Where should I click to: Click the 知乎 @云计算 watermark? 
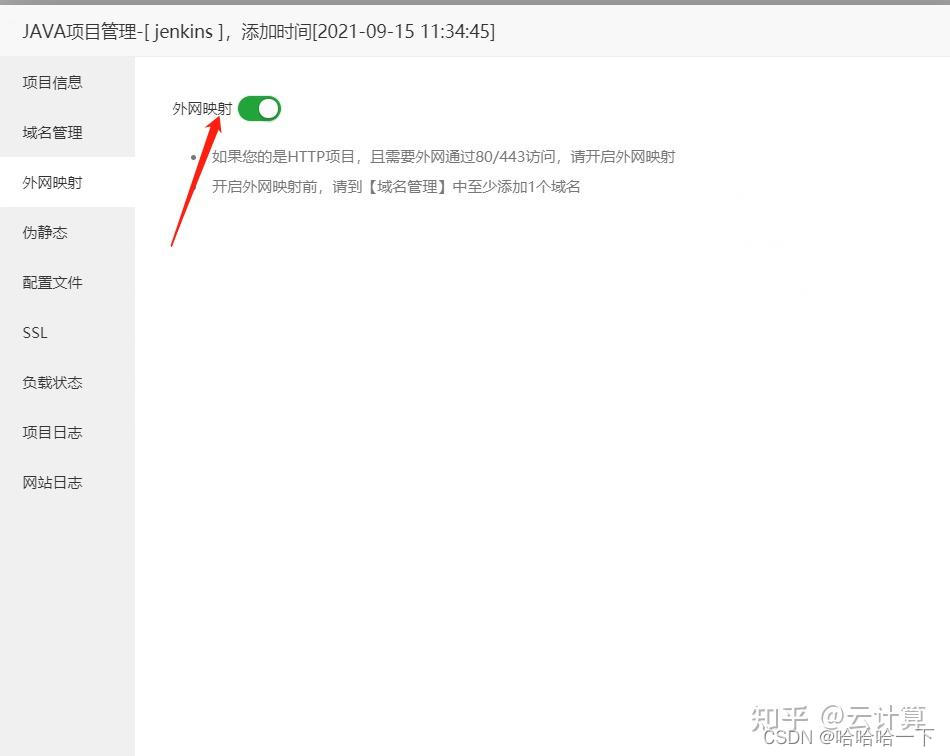(839, 718)
